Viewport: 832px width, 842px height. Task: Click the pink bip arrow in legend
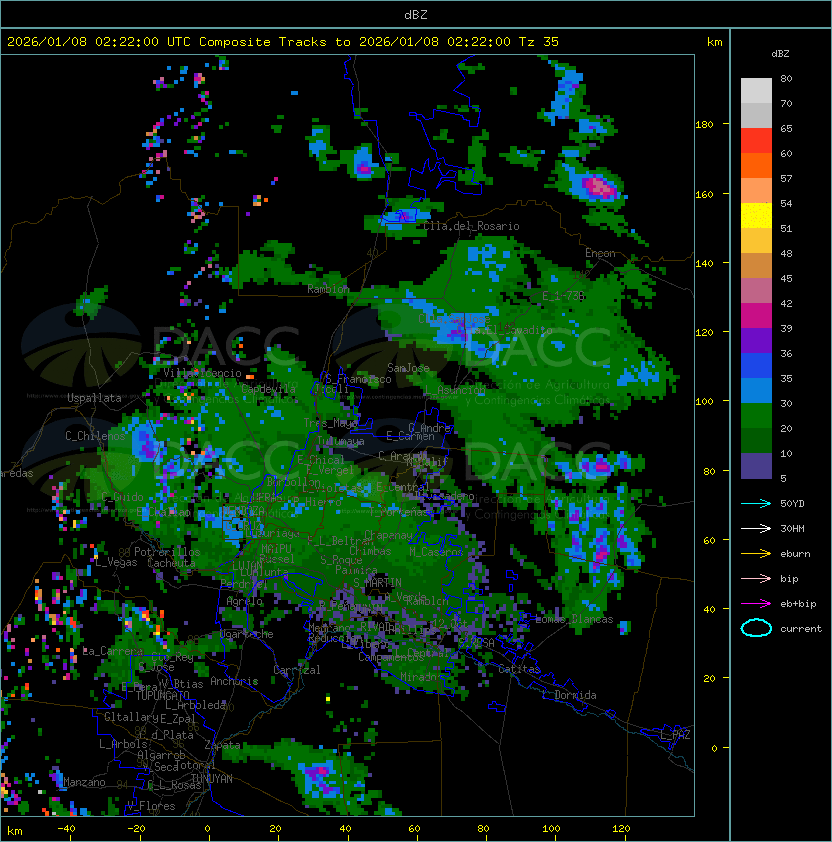(x=756, y=578)
